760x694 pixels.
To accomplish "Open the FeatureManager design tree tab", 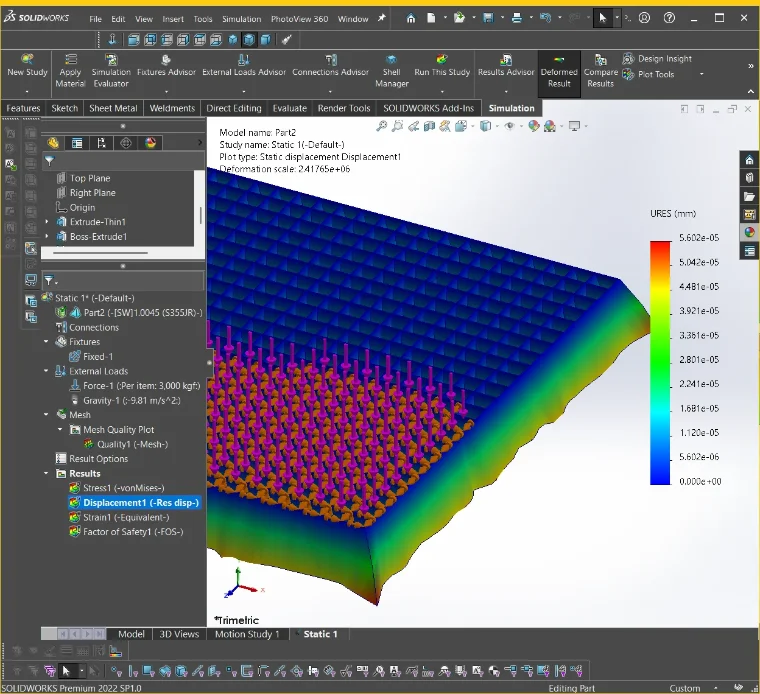I will point(53,143).
